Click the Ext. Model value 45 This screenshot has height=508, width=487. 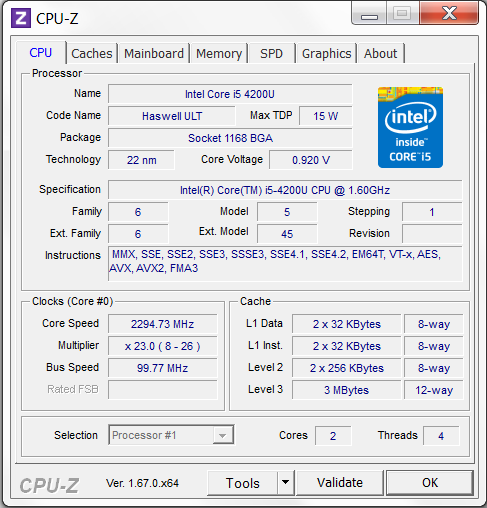(x=287, y=234)
